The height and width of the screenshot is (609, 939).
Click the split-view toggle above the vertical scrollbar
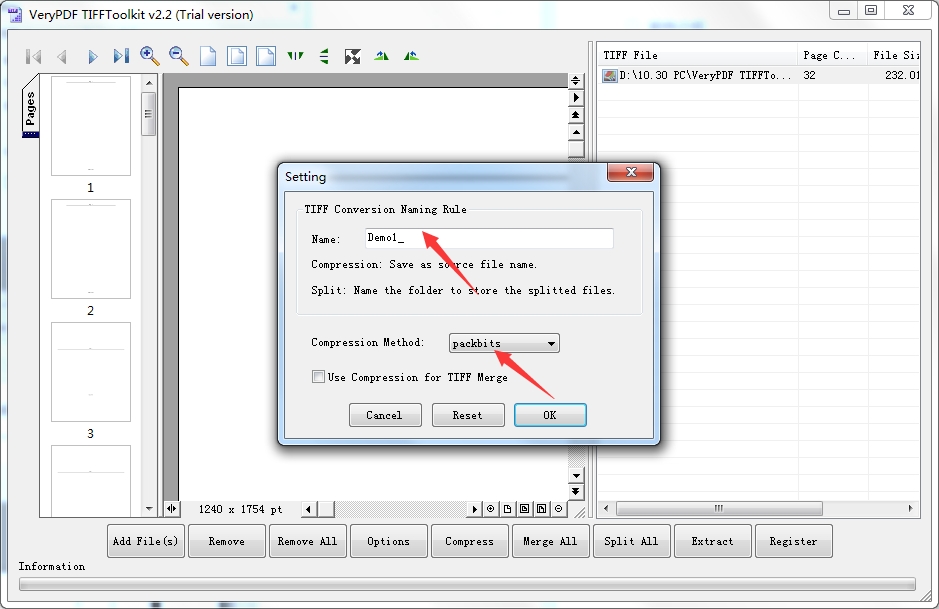click(x=575, y=80)
